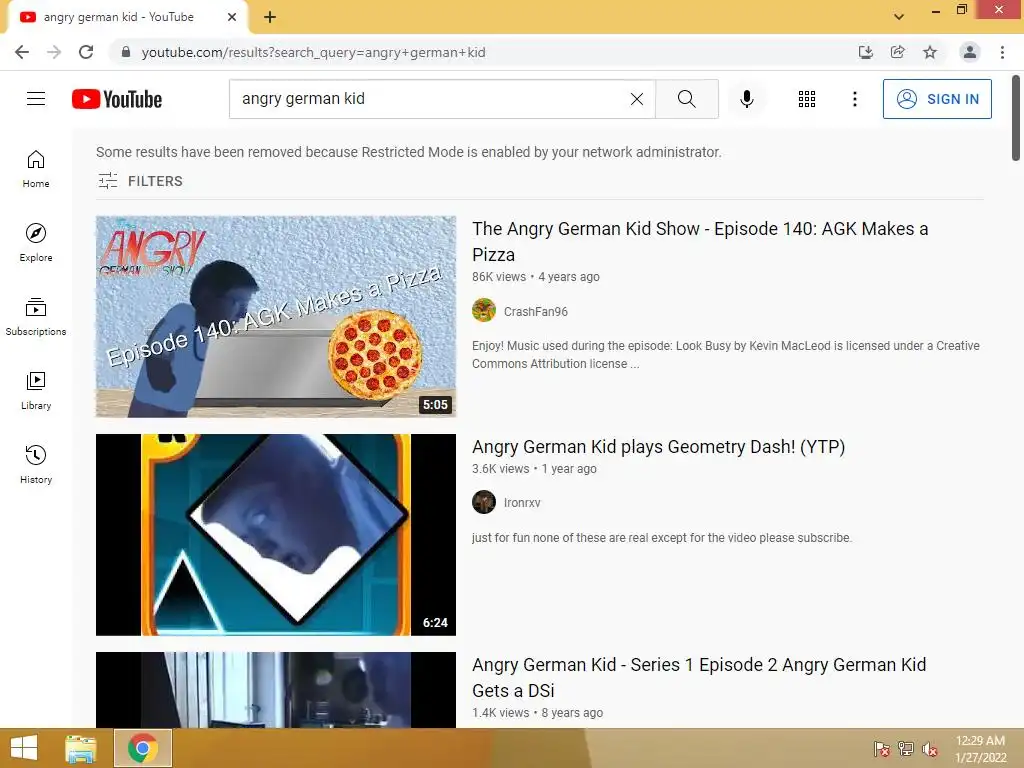Open Library in the sidebar
This screenshot has width=1024, height=768.
click(x=36, y=391)
